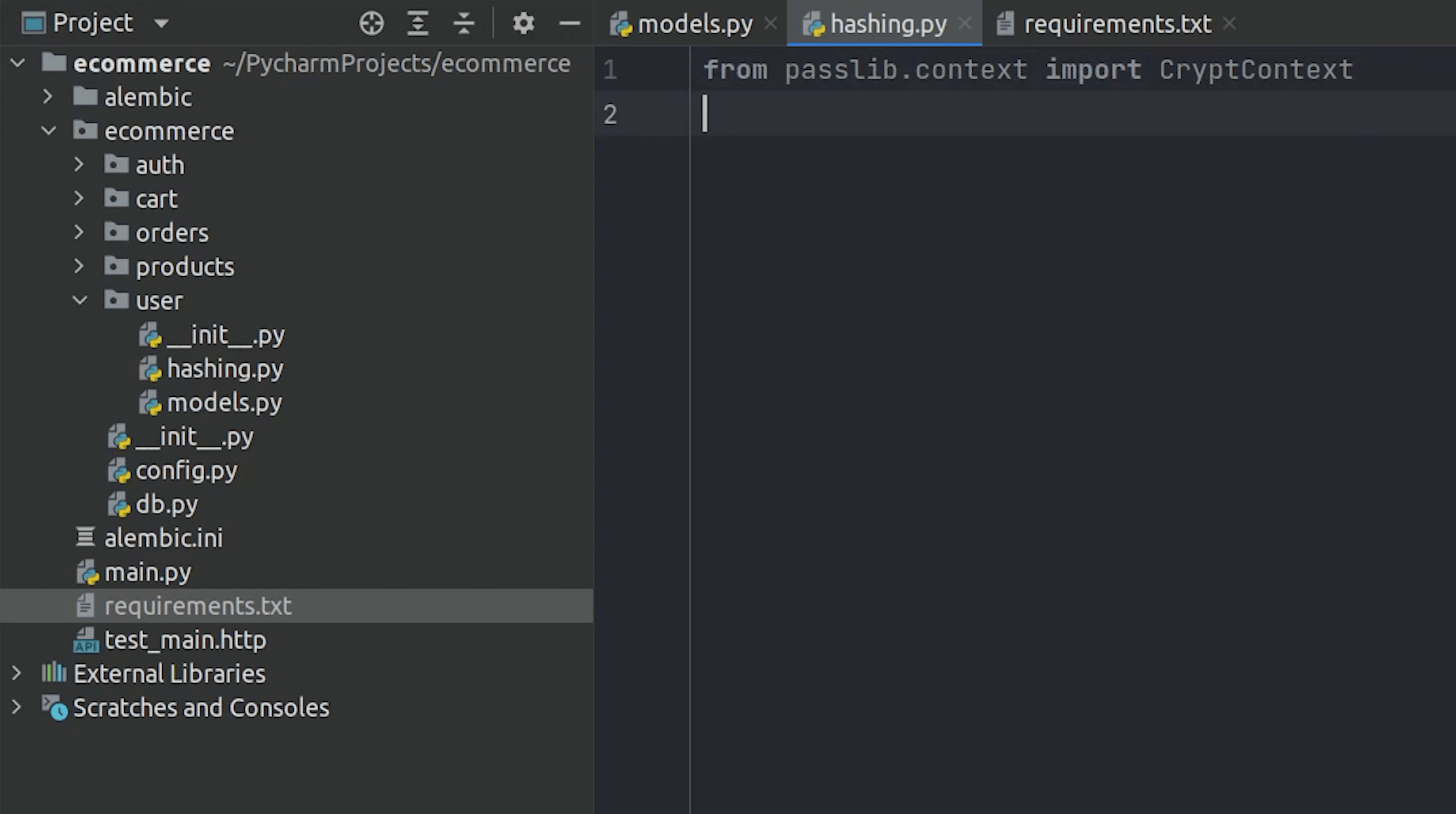Screen dimensions: 1456x814
Task: Click the test_main.http API file icon
Action: [86, 640]
